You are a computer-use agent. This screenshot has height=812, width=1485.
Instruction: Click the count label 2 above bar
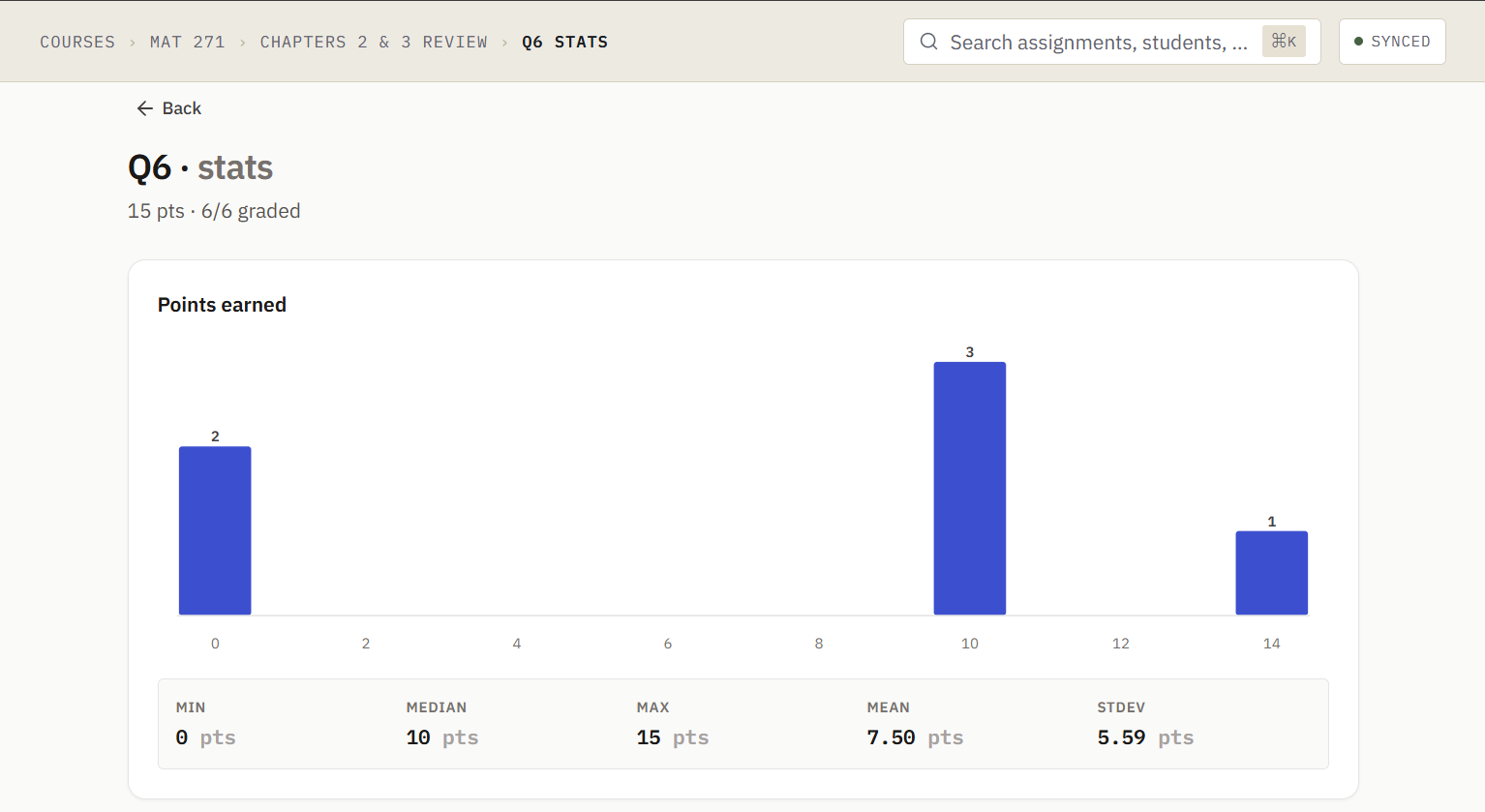[215, 436]
